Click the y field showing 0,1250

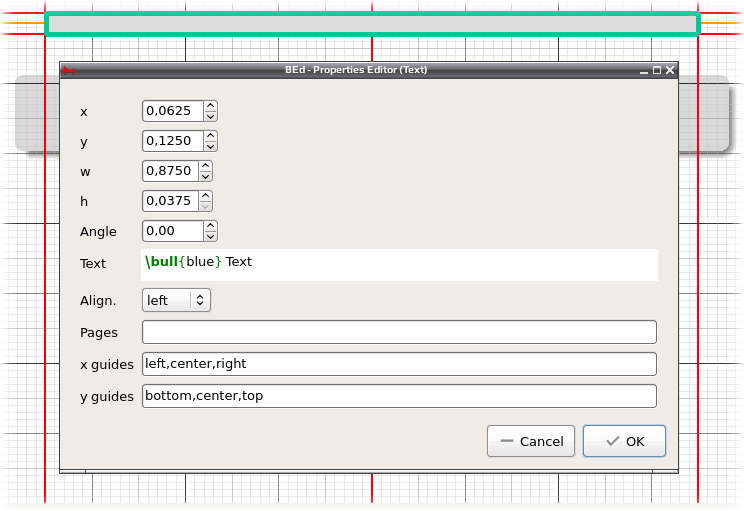pos(173,141)
